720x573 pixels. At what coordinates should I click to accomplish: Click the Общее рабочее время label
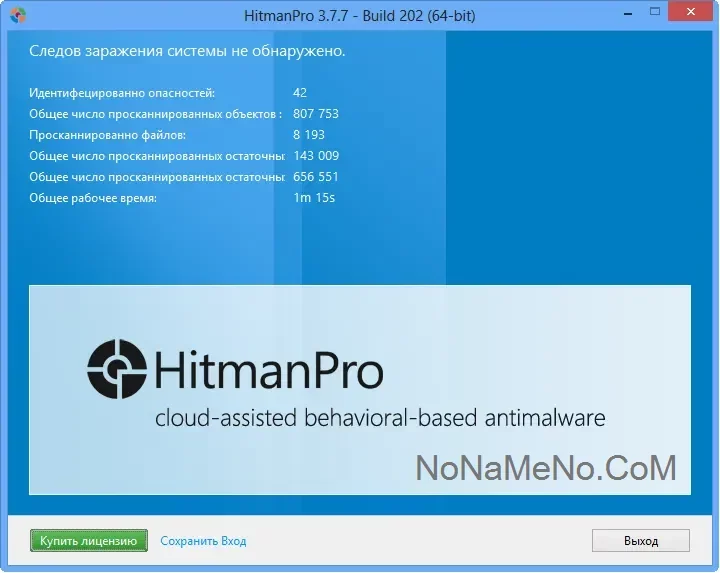[x=93, y=198]
